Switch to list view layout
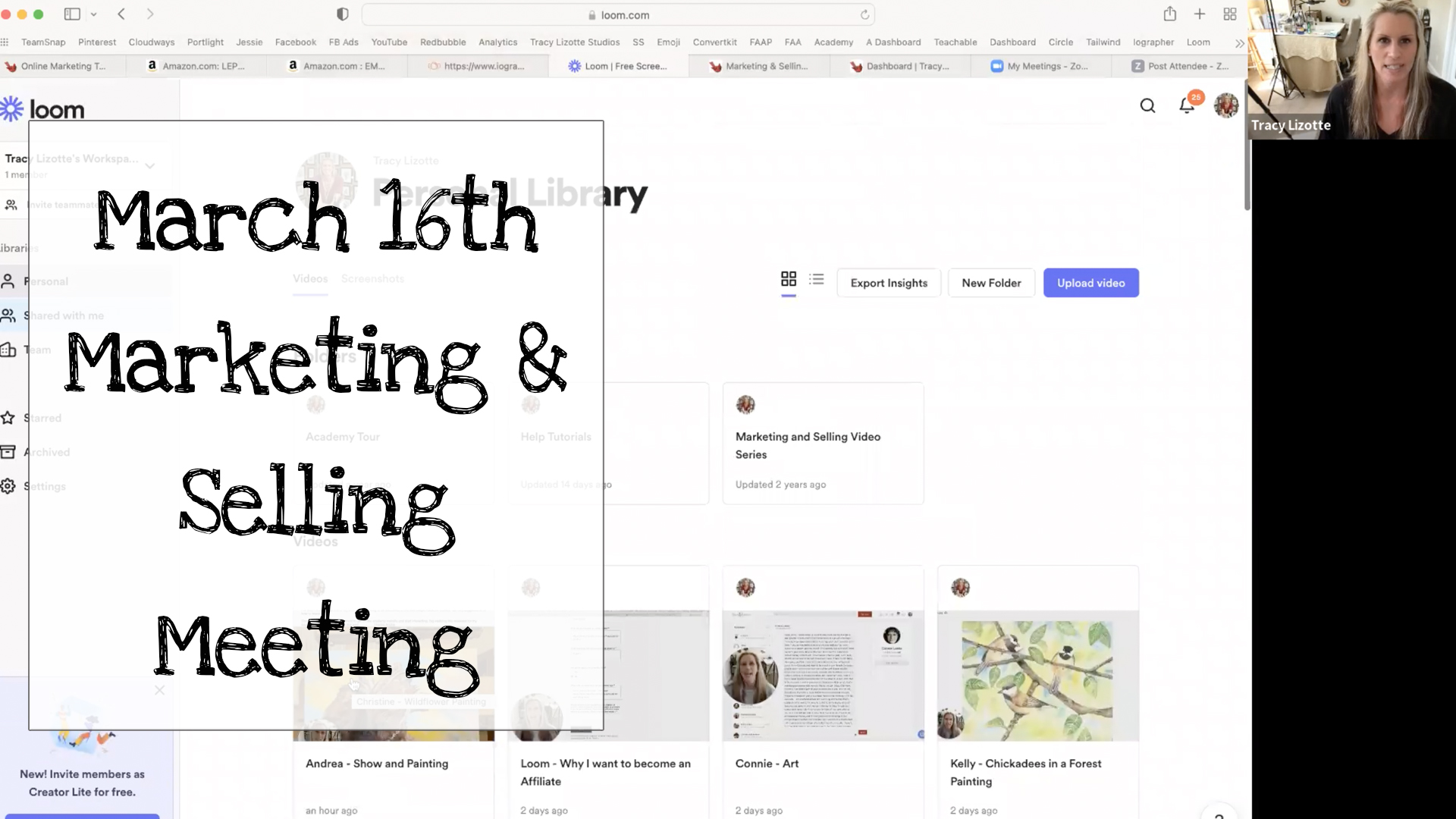 point(817,279)
